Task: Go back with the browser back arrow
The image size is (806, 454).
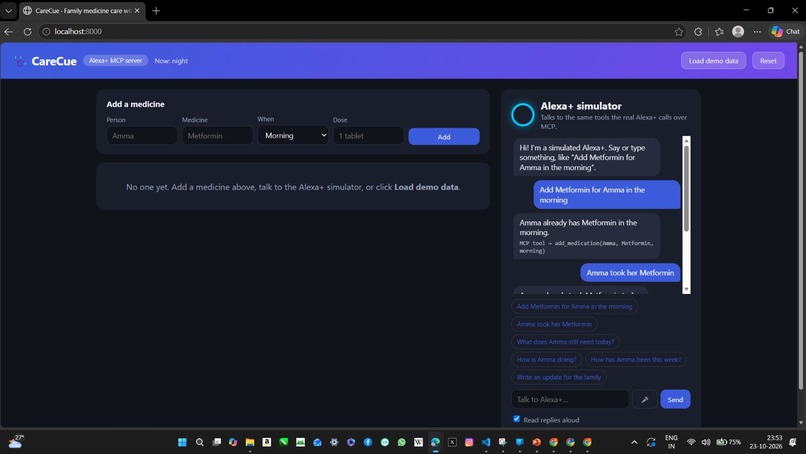Action: coord(9,31)
